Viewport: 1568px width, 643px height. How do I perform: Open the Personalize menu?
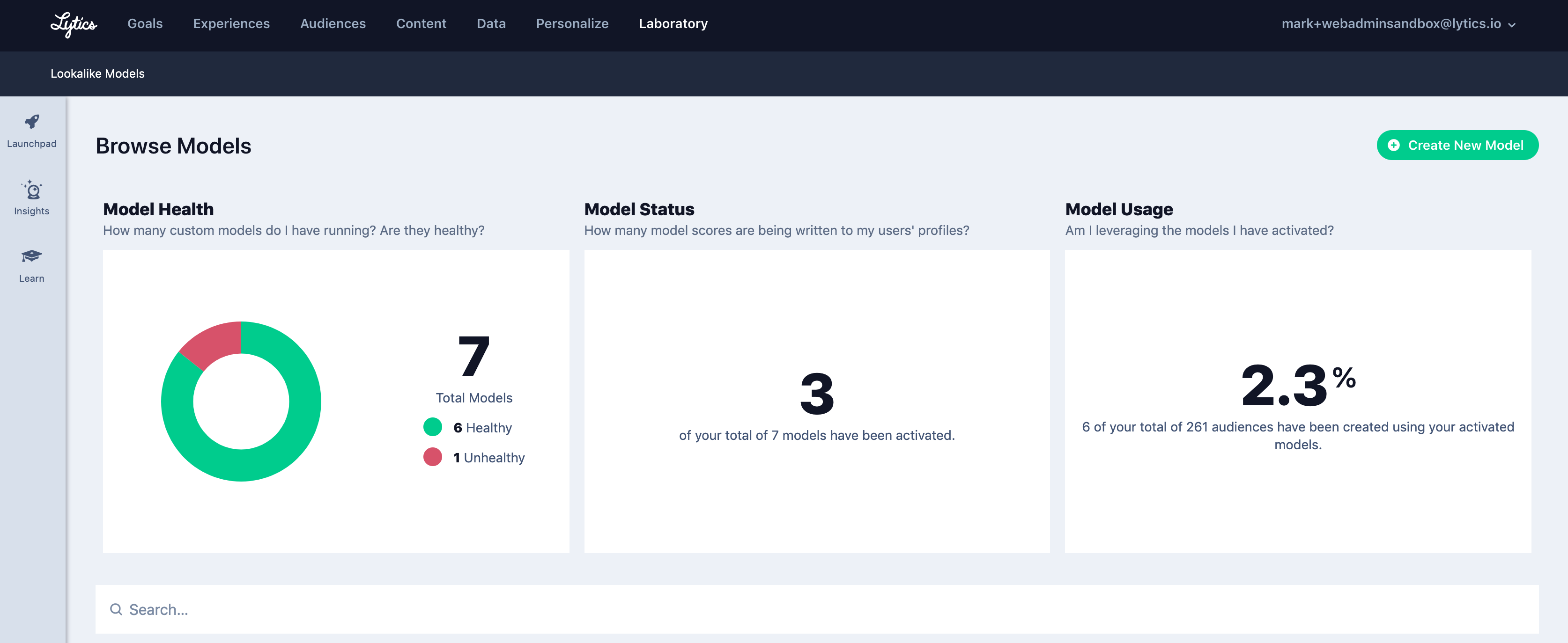572,24
